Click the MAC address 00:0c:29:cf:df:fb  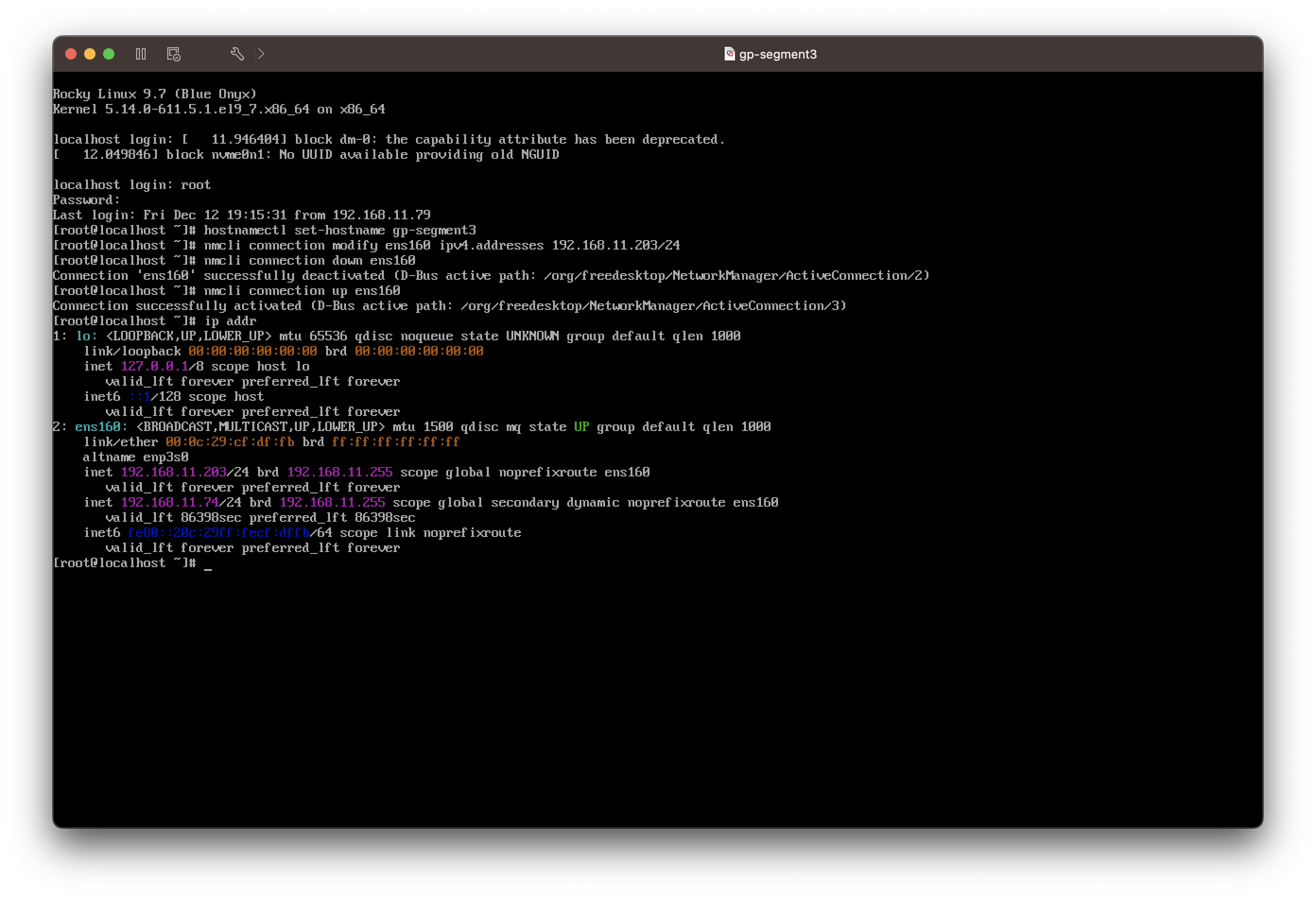pos(230,441)
